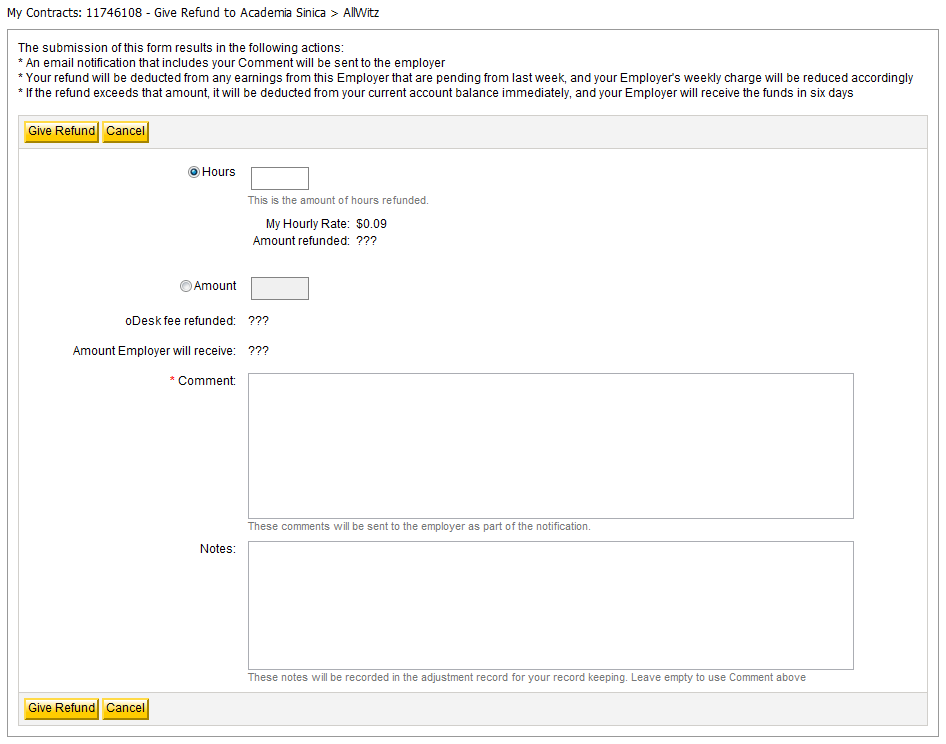946x744 pixels.
Task: Click the bottom Give Refund button
Action: pos(61,708)
